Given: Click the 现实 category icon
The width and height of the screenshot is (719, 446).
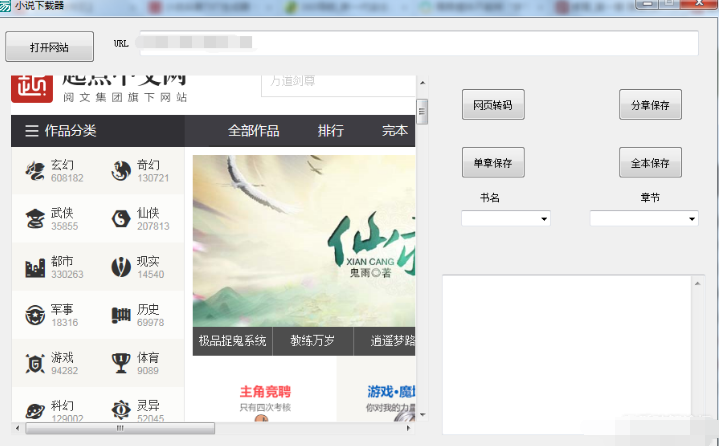Looking at the screenshot, I should 121,267.
